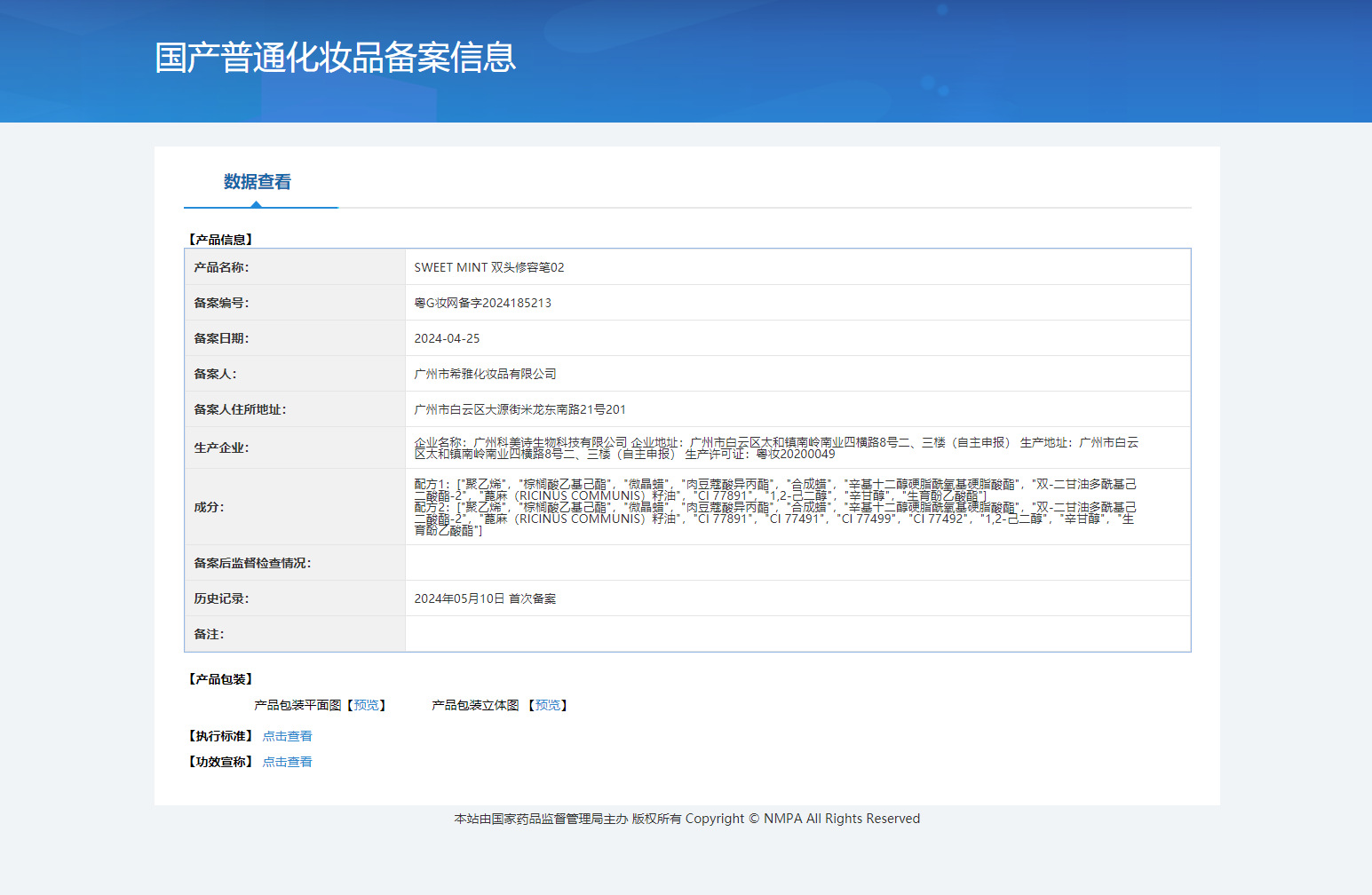The height and width of the screenshot is (895, 1372).
Task: Open the 数据查看 tab
Action: 258,182
